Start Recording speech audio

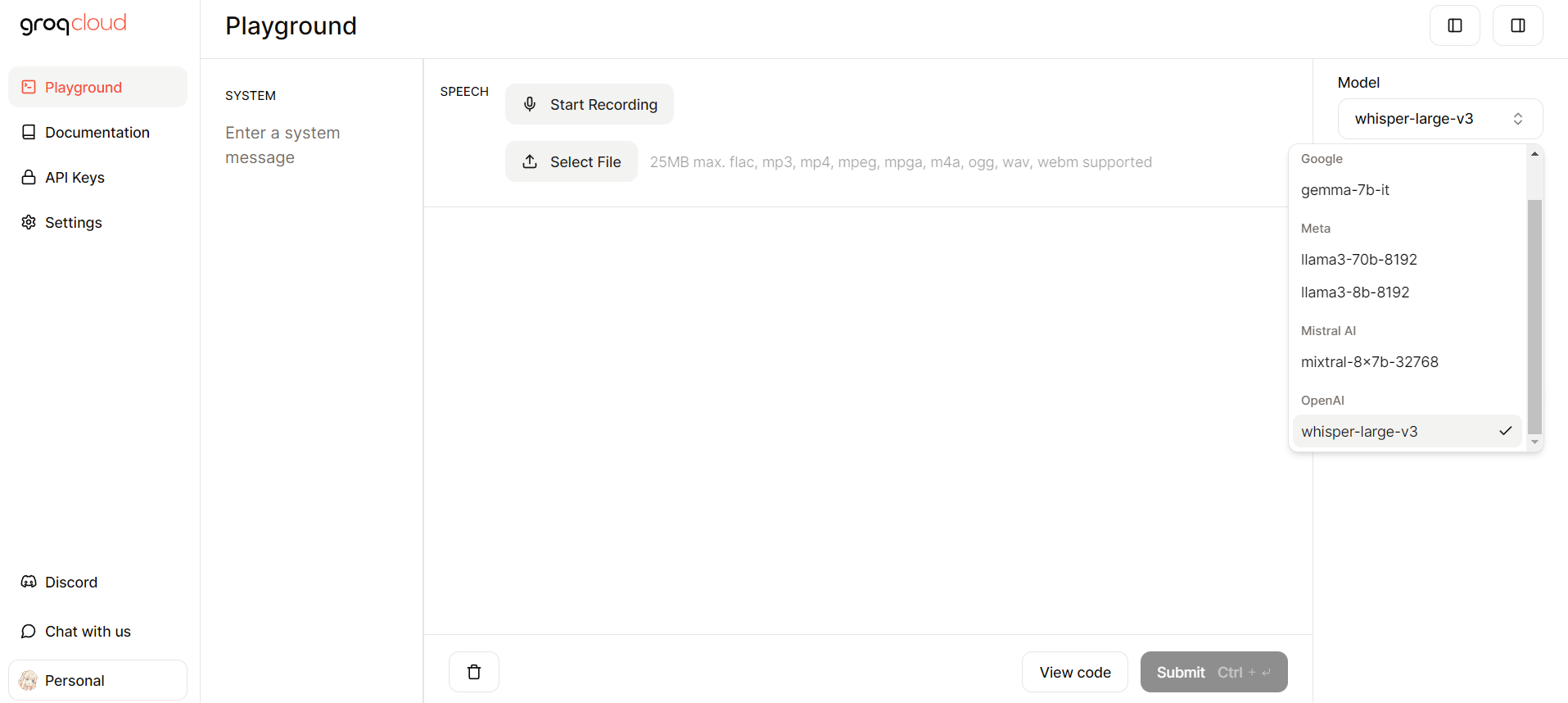coord(590,104)
